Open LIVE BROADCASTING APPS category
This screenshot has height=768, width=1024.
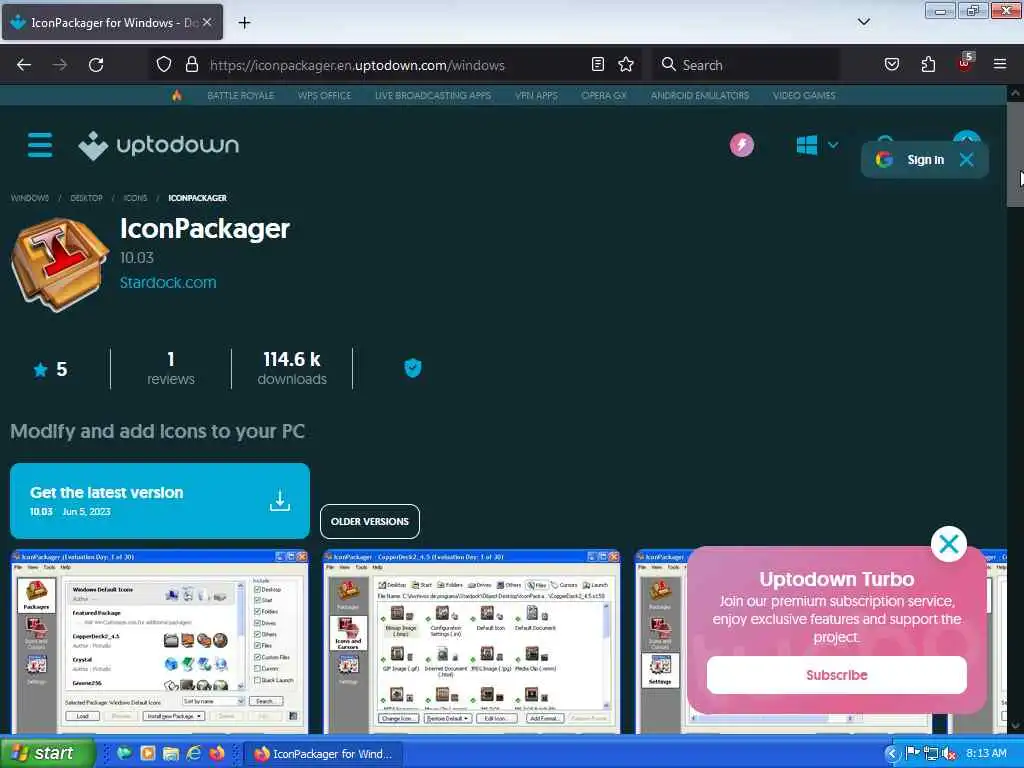point(433,95)
